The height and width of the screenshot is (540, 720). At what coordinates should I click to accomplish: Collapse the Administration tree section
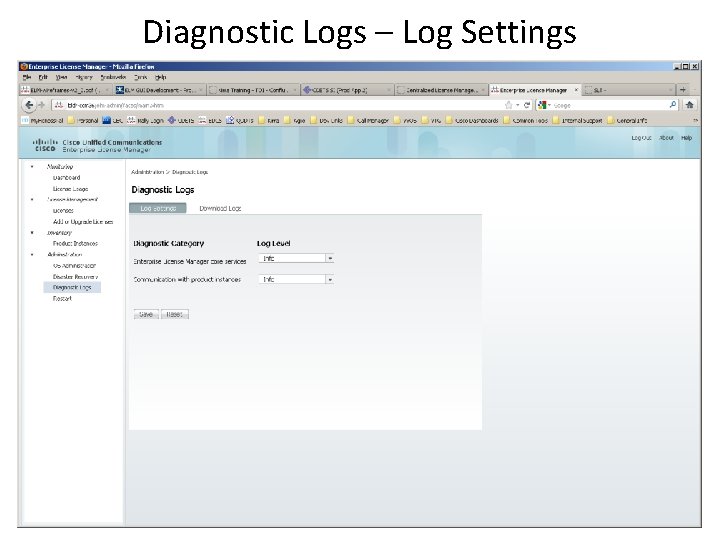click(32, 254)
